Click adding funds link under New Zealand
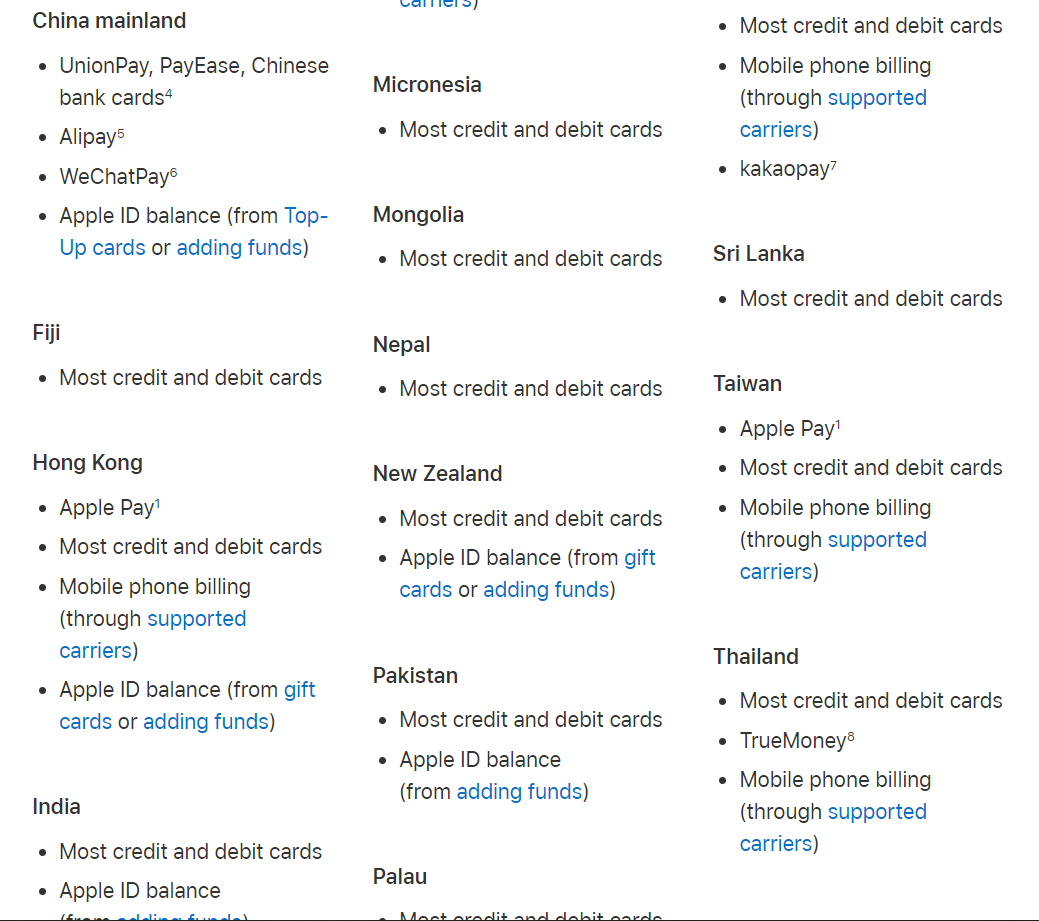 546,590
